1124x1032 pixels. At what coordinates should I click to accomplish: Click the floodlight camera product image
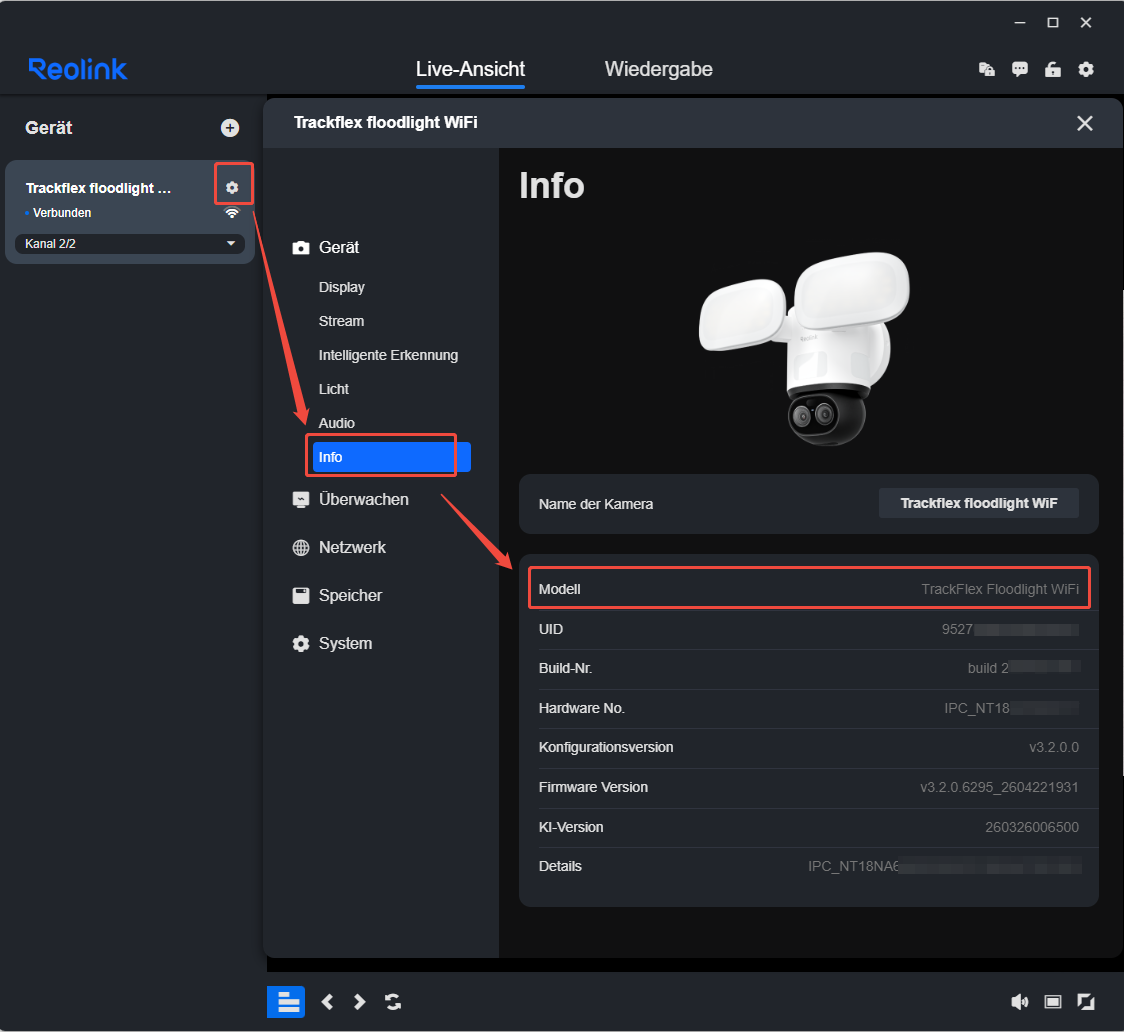804,348
